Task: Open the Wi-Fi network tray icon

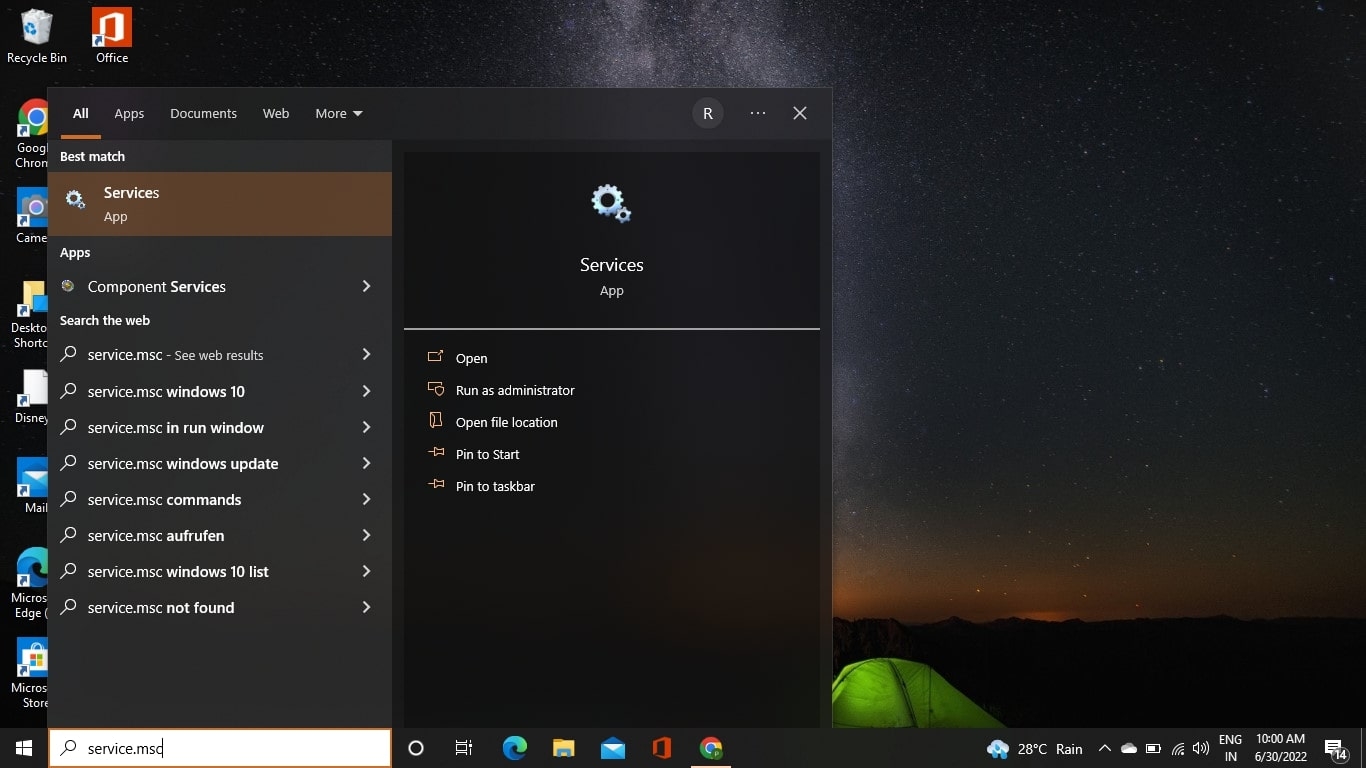Action: tap(1178, 749)
